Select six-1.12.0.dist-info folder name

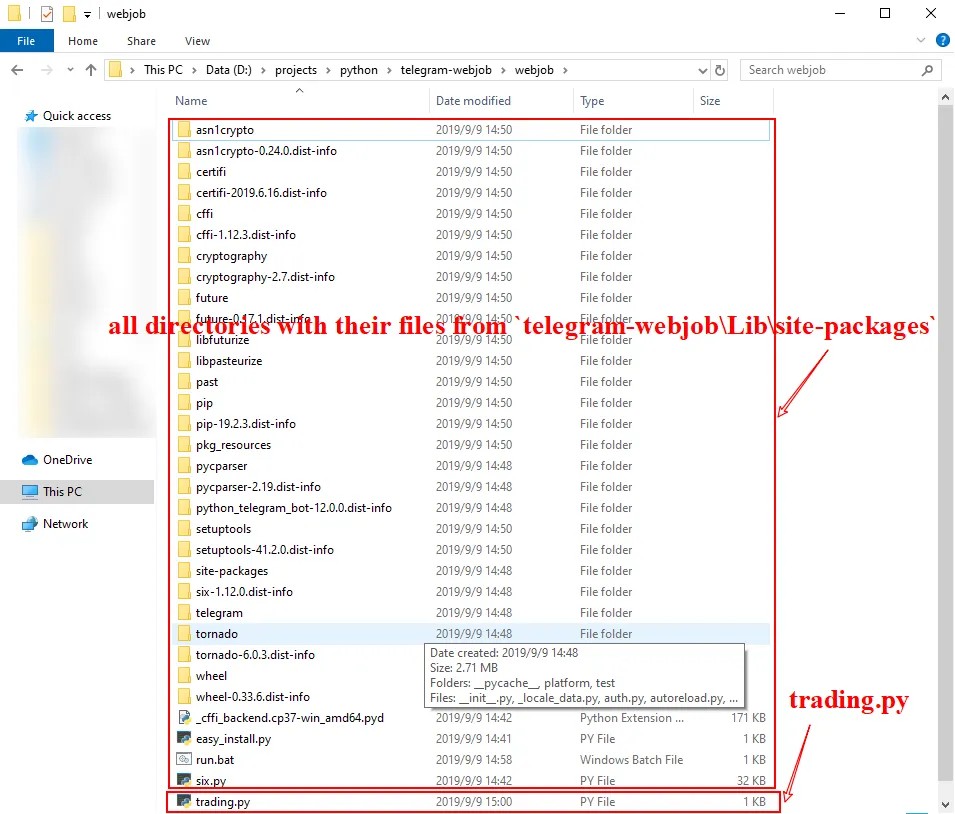244,592
